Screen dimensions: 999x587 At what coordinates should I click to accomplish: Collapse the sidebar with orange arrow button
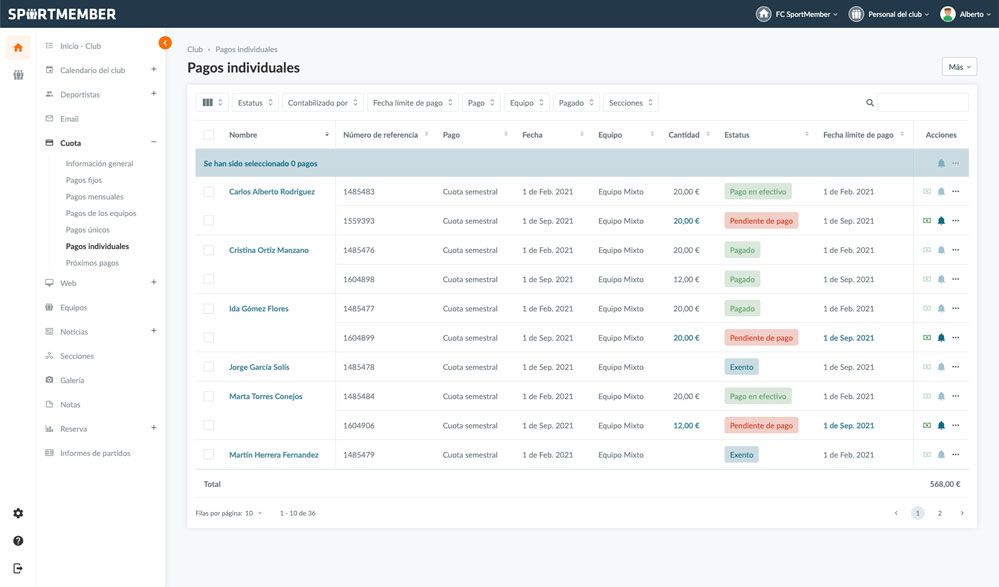coord(165,43)
